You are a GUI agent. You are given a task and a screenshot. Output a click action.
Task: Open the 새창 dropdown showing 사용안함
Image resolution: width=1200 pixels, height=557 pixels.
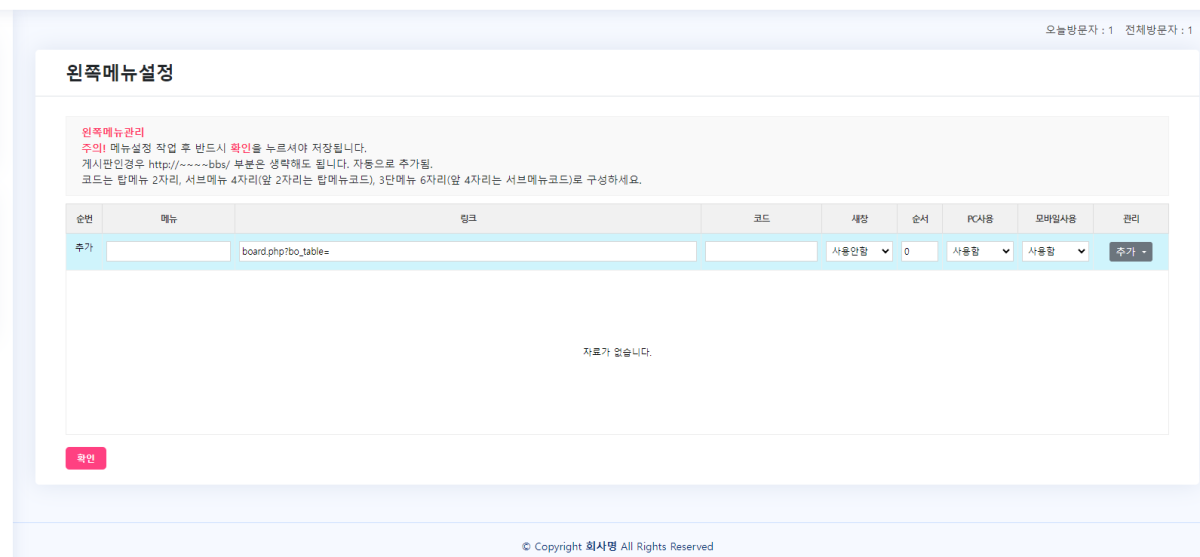[x=859, y=252]
